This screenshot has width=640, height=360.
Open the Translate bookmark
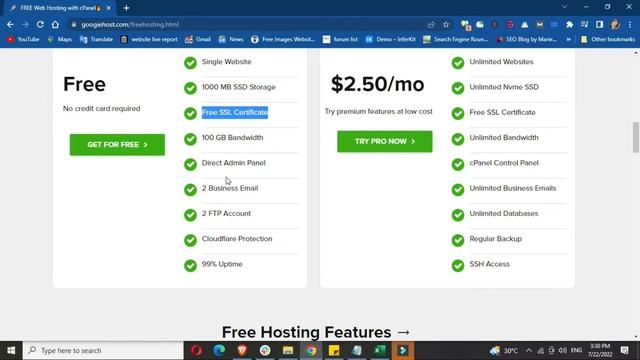(x=96, y=39)
